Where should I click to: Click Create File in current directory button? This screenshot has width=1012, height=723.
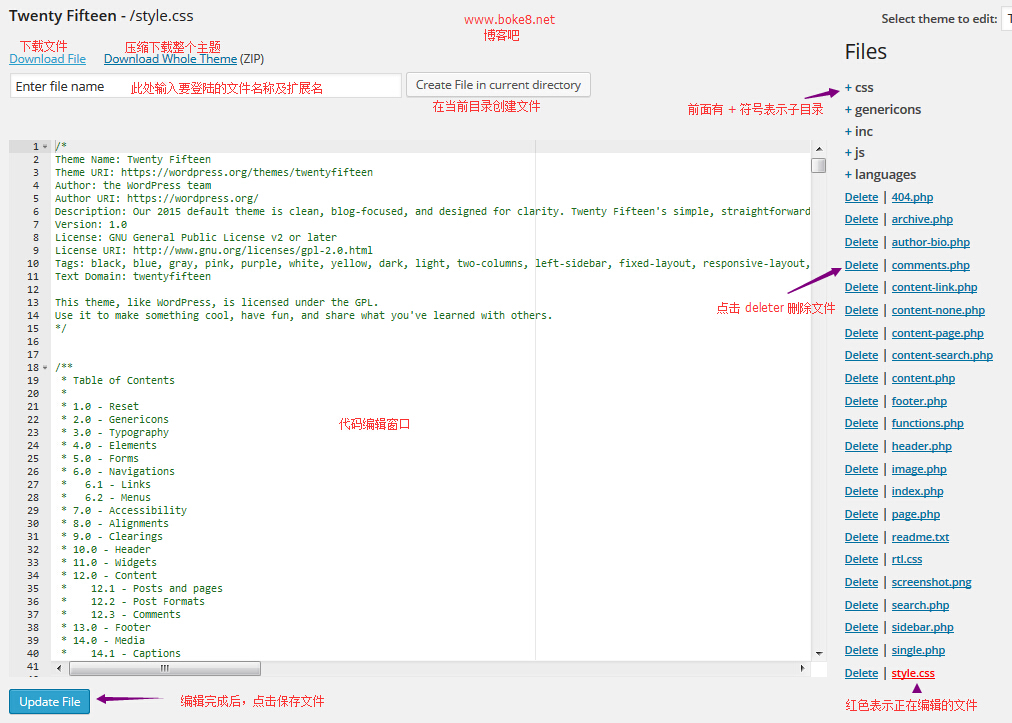(x=498, y=85)
